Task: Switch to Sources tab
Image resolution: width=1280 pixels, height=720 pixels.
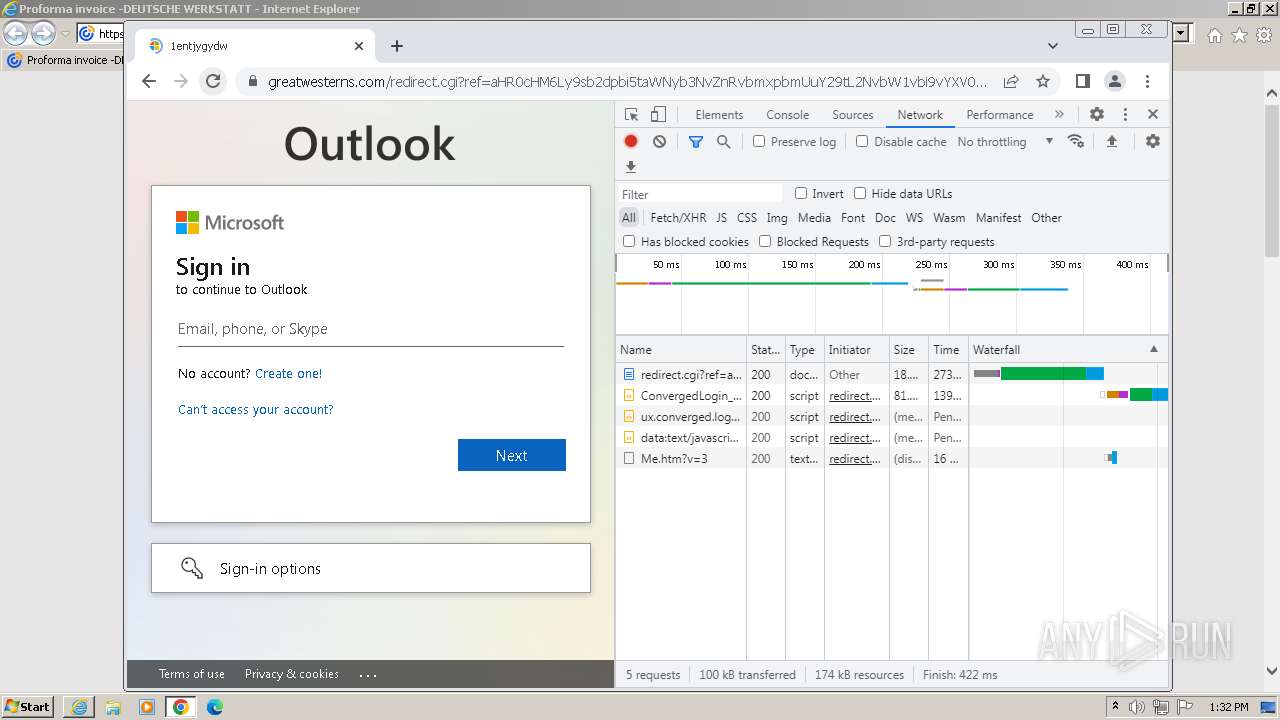Action: point(853,114)
